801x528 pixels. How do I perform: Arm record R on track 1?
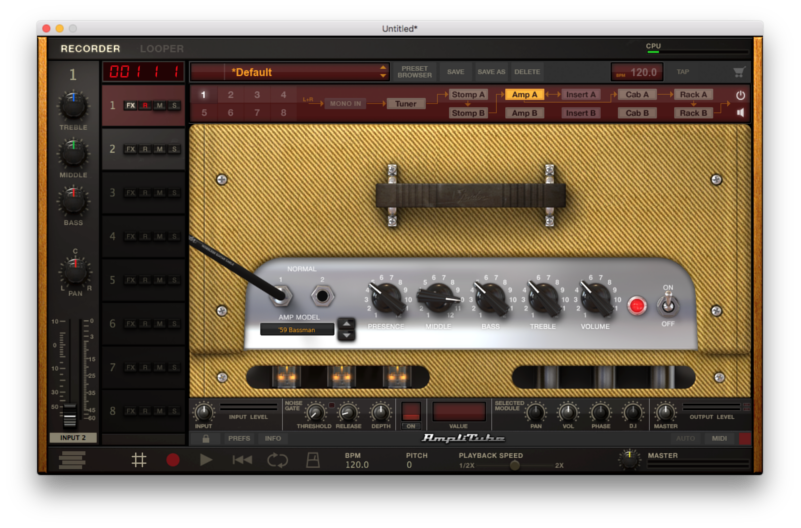click(146, 106)
